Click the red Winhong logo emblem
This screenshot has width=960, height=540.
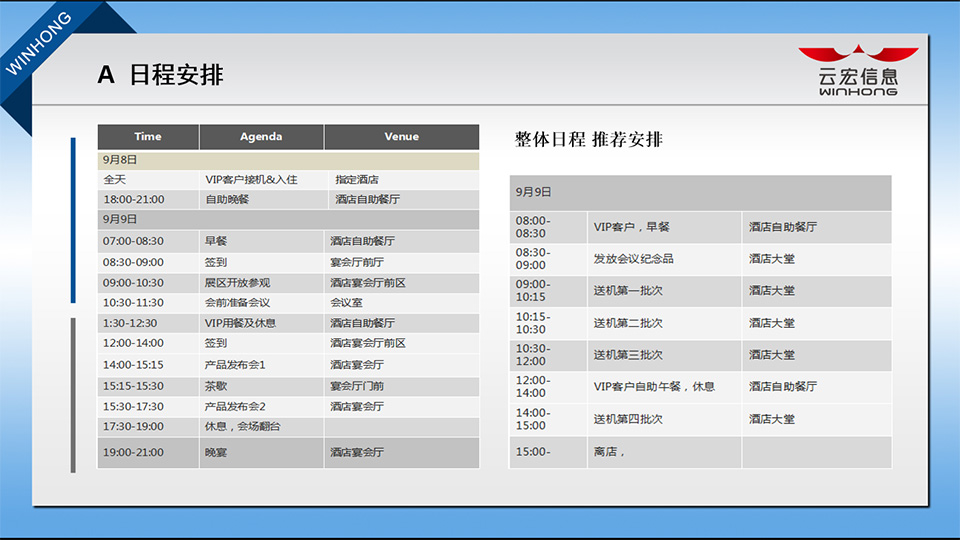(857, 54)
